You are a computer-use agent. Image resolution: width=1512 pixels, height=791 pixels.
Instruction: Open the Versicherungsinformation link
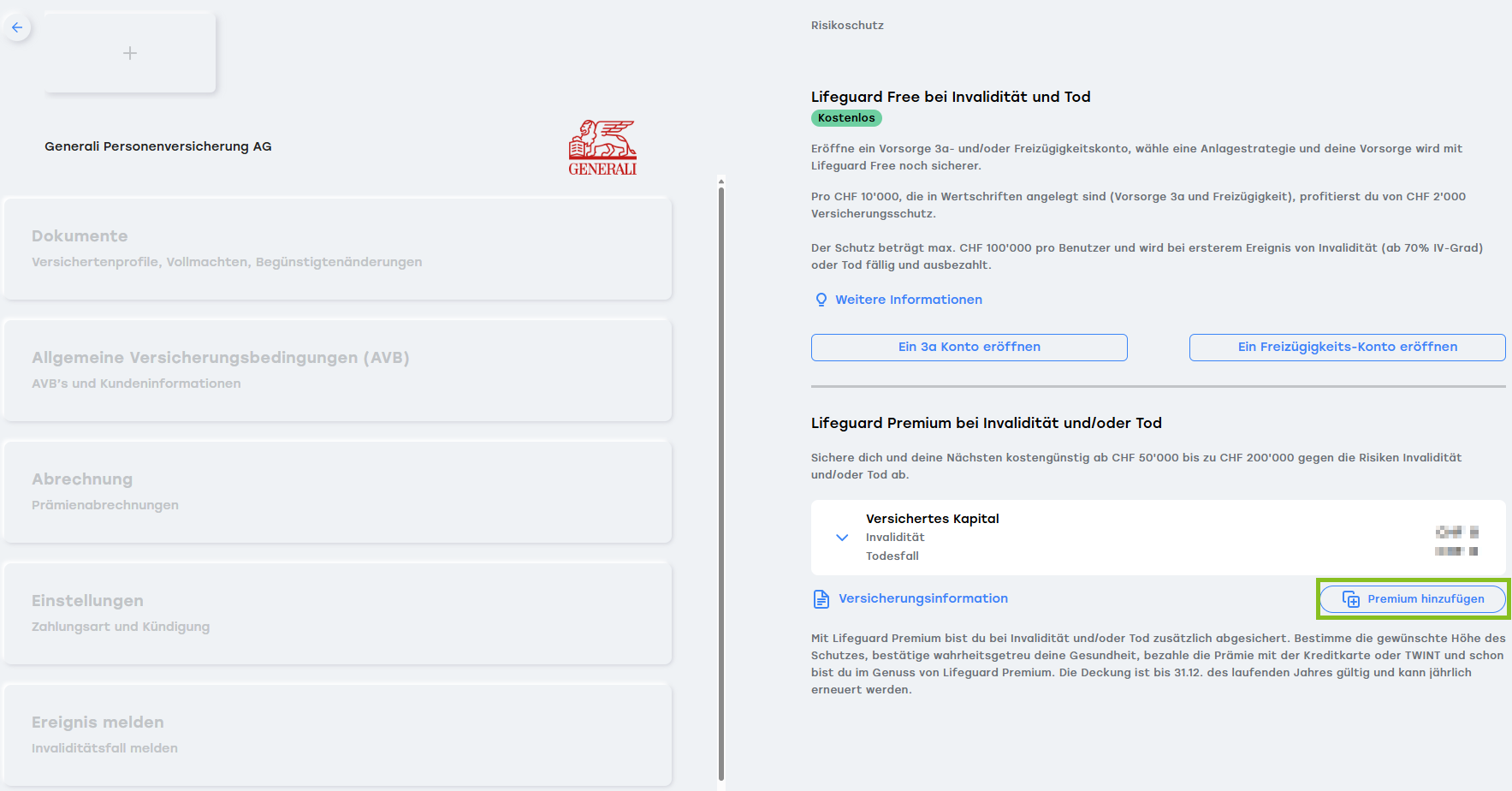tap(923, 598)
